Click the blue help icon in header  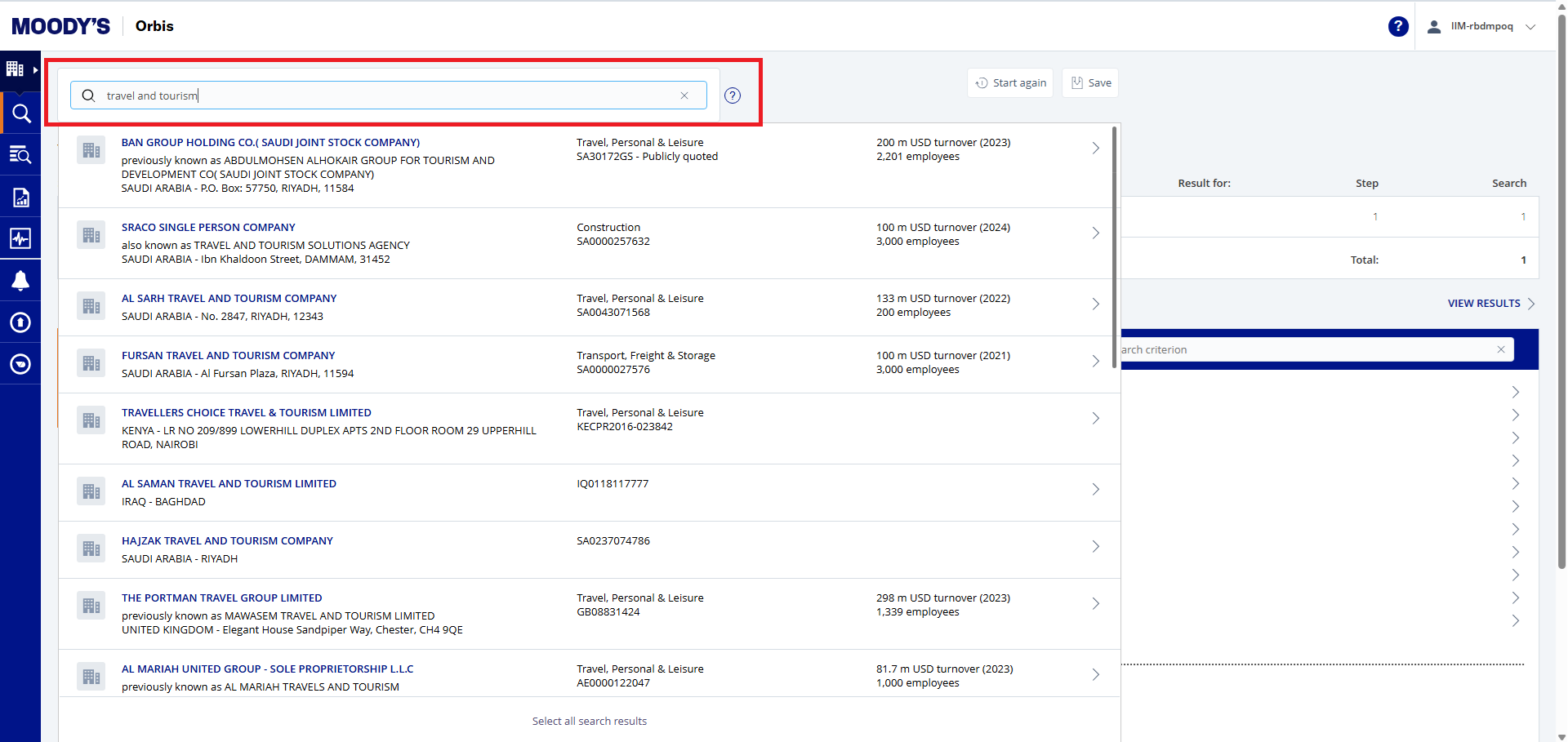pos(1397,26)
